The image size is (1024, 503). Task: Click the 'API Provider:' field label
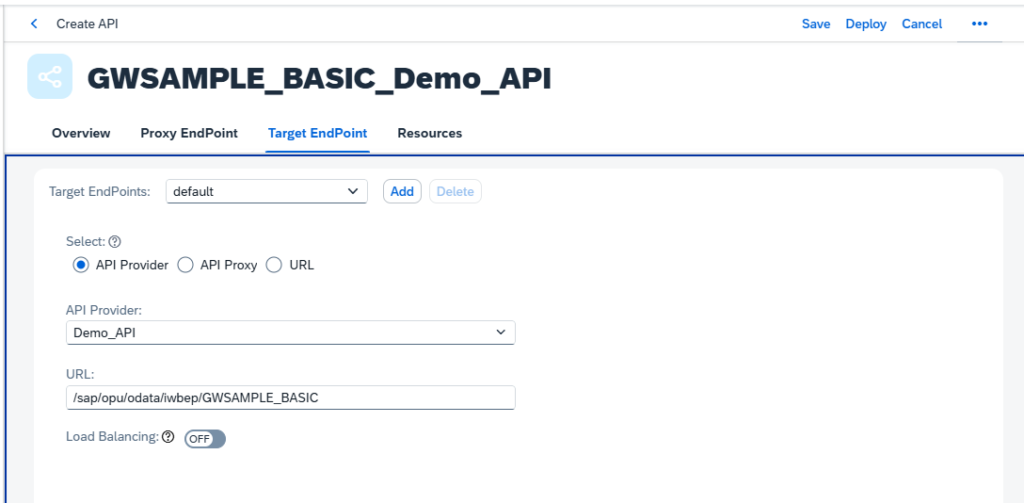pos(103,309)
